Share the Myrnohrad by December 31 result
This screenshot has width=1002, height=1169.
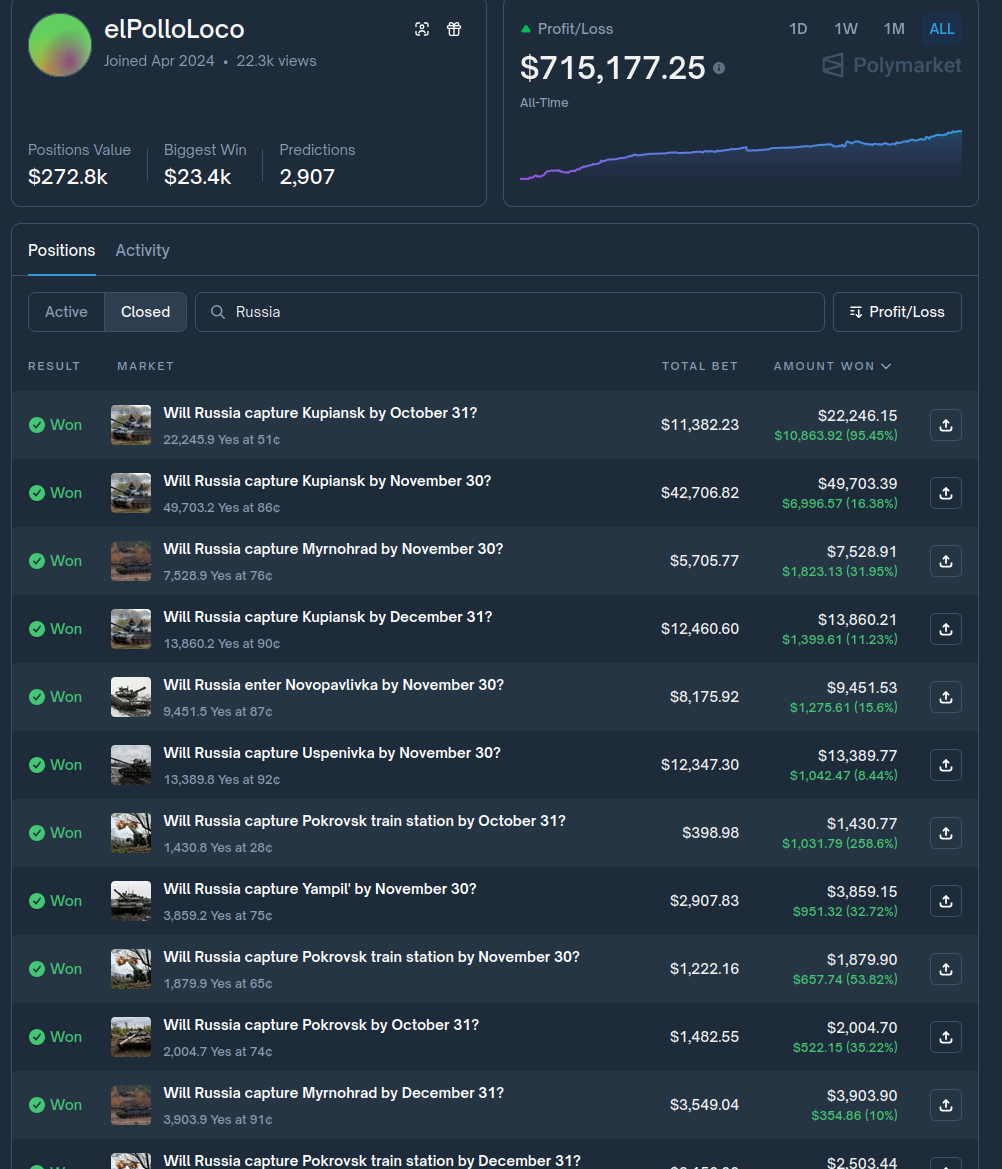click(945, 1105)
